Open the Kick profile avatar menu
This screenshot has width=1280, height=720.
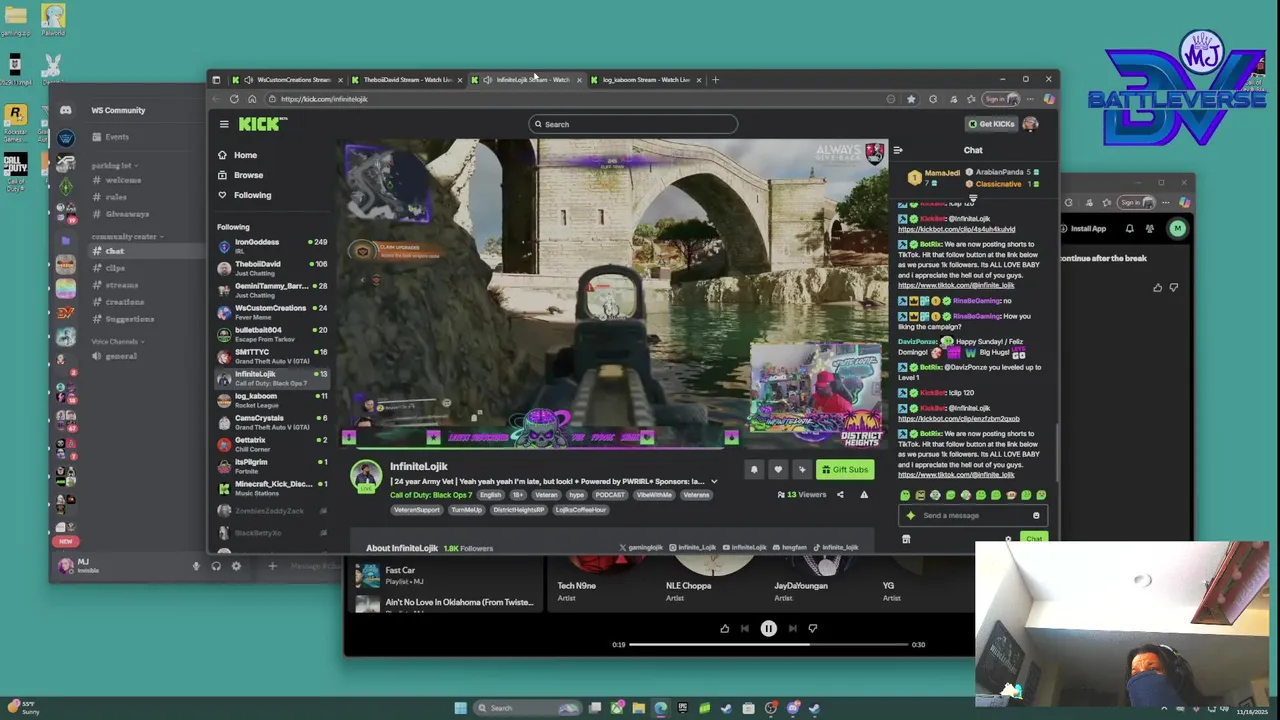pos(1030,124)
